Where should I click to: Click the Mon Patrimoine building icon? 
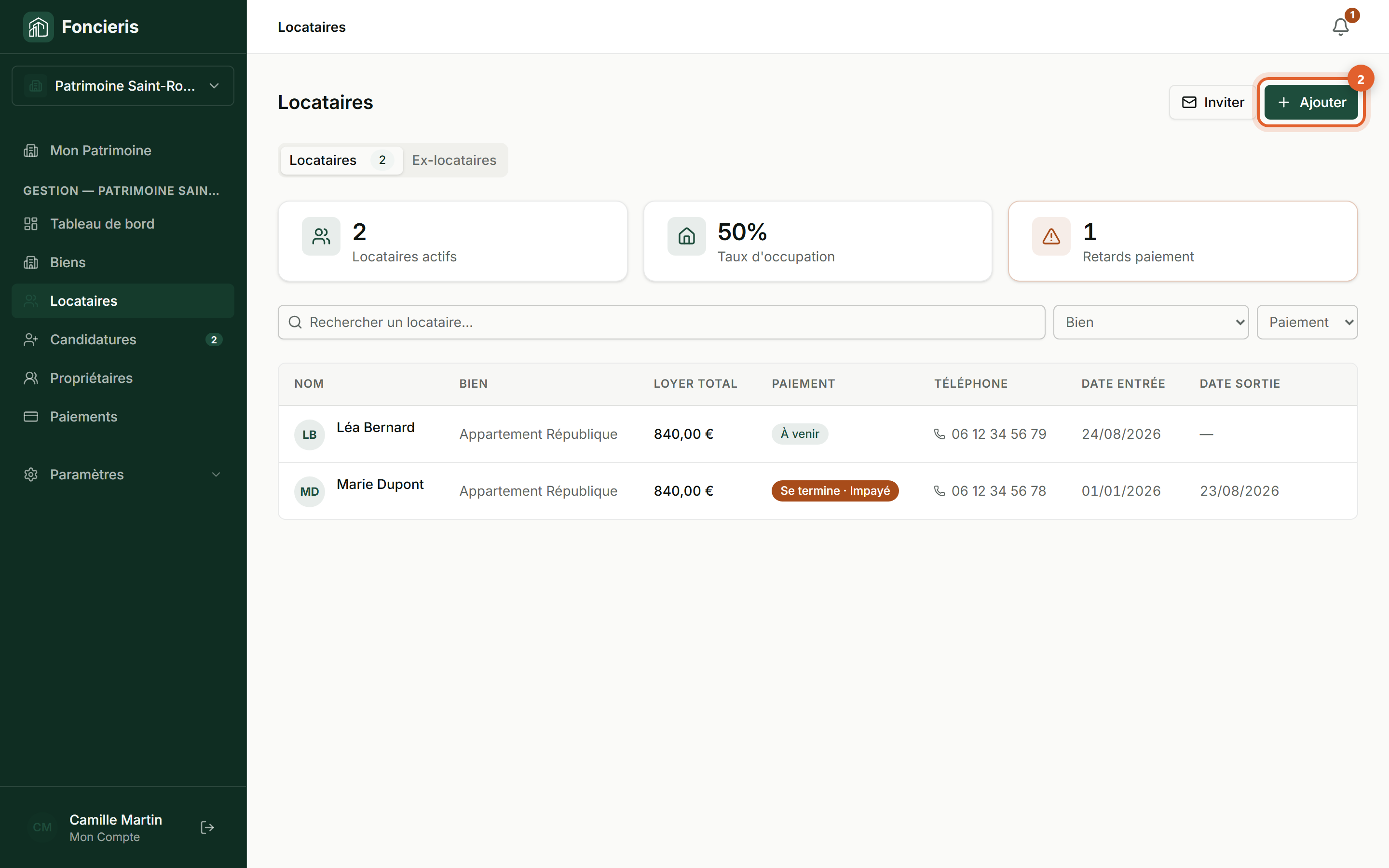pyautogui.click(x=31, y=150)
